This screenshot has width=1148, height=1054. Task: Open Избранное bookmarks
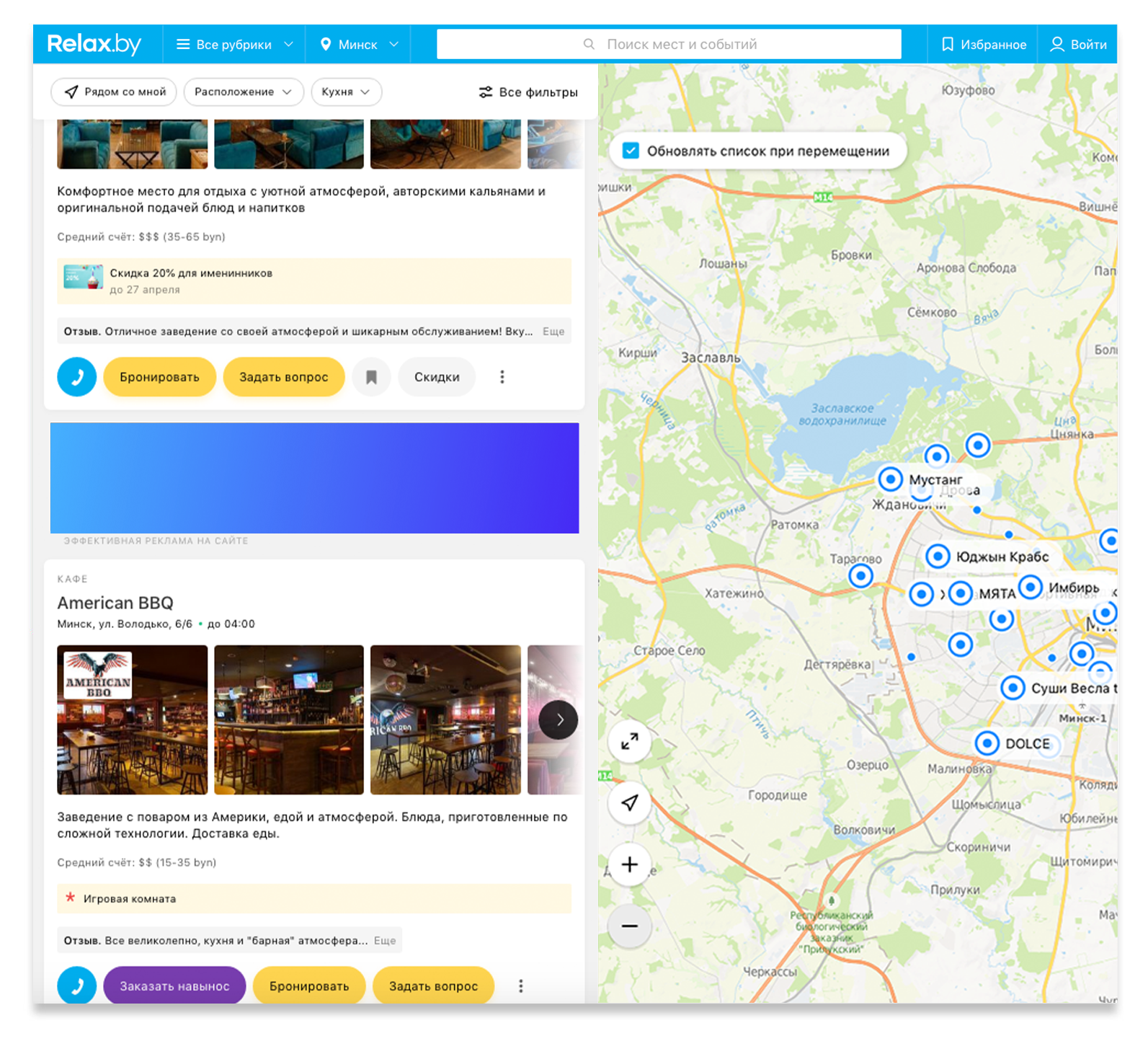click(x=983, y=45)
